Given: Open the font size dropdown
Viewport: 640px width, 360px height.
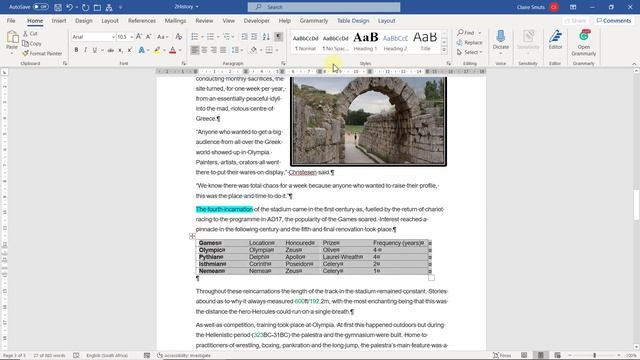Looking at the screenshot, I should click(131, 37).
